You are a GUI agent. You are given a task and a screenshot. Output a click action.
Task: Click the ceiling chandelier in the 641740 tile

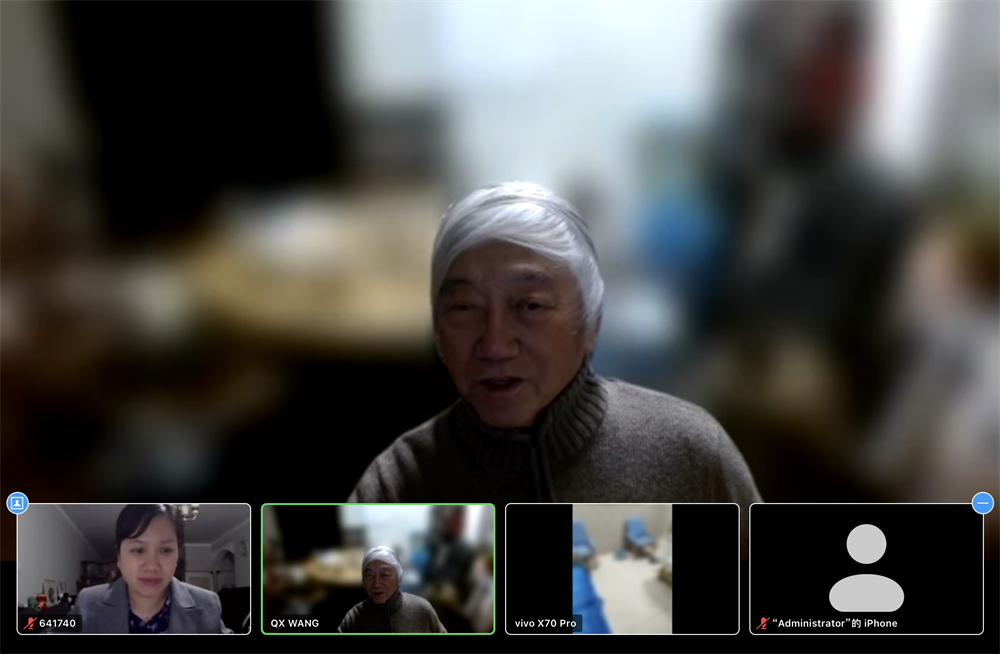(187, 513)
